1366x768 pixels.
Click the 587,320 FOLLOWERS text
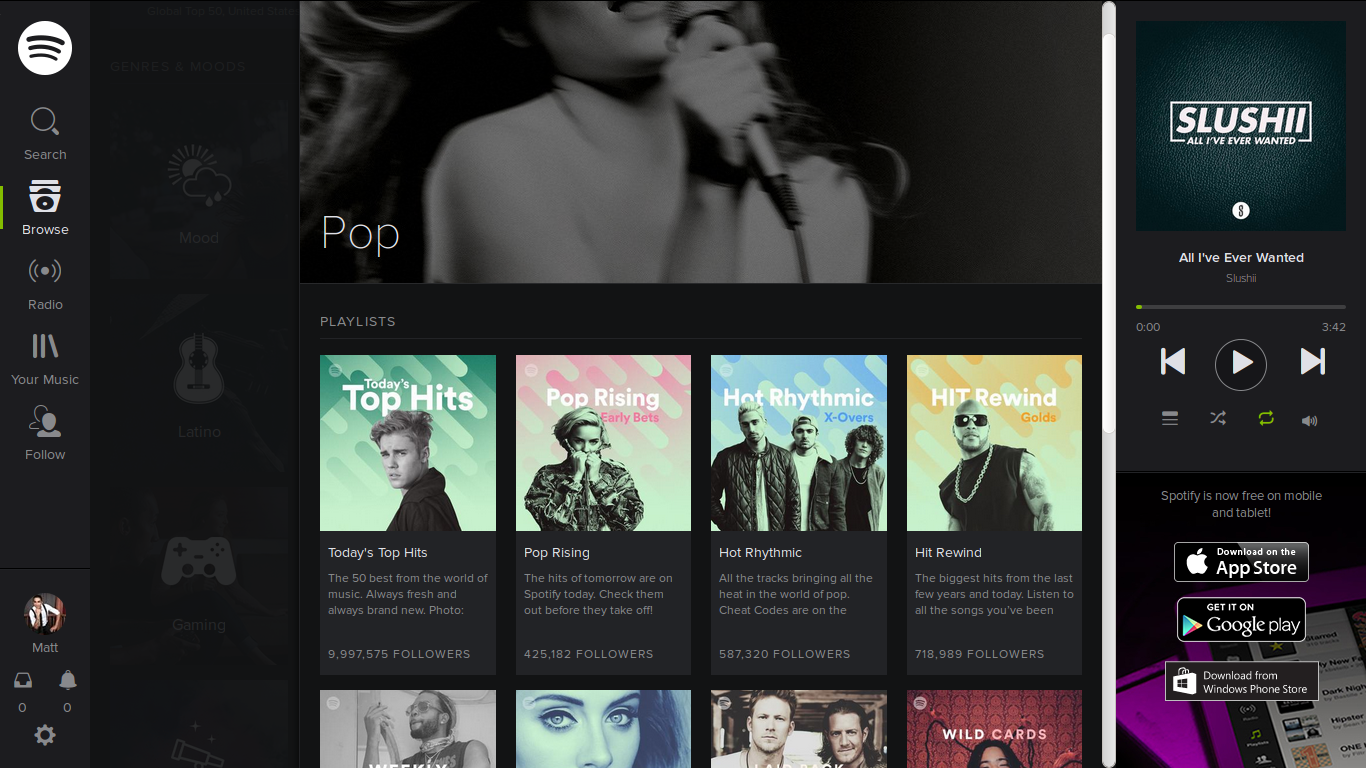pyautogui.click(x=785, y=654)
